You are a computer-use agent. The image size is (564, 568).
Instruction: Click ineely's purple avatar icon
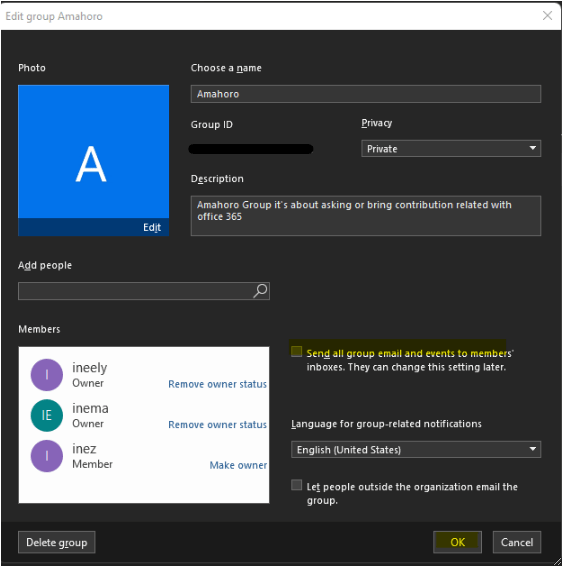coord(47,375)
